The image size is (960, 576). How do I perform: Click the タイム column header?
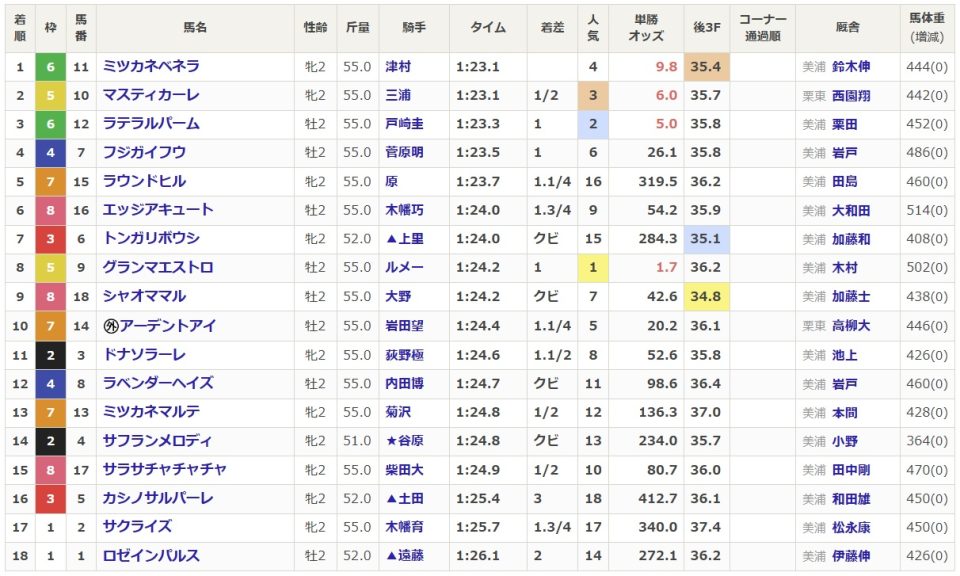pyautogui.click(x=488, y=28)
